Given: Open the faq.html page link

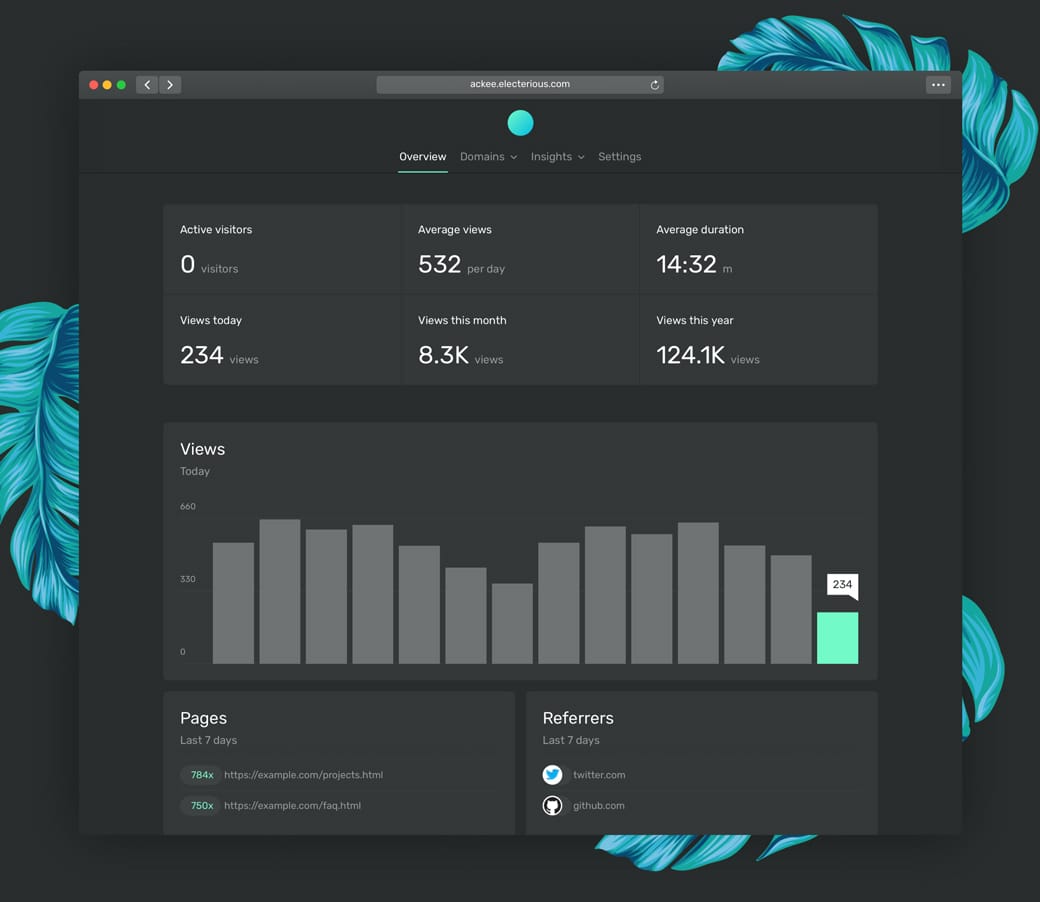Looking at the screenshot, I should click(x=292, y=806).
